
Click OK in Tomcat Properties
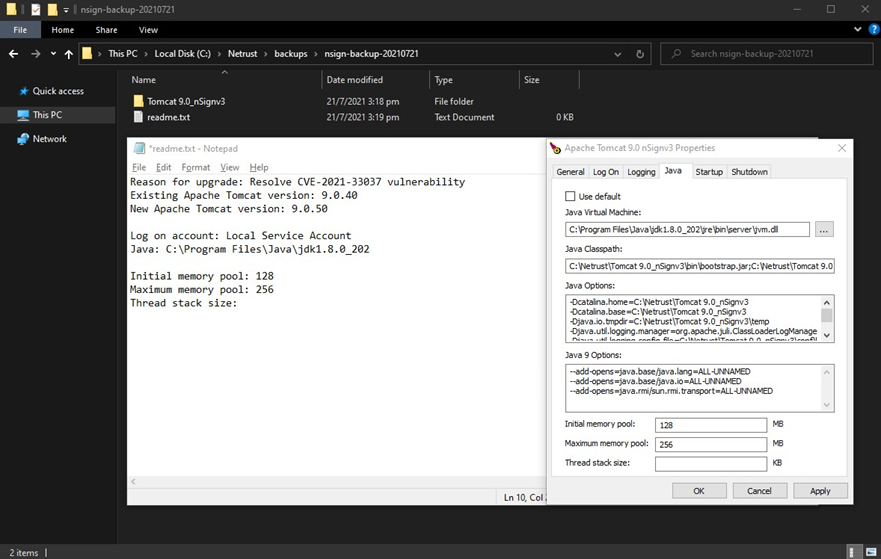tap(699, 491)
